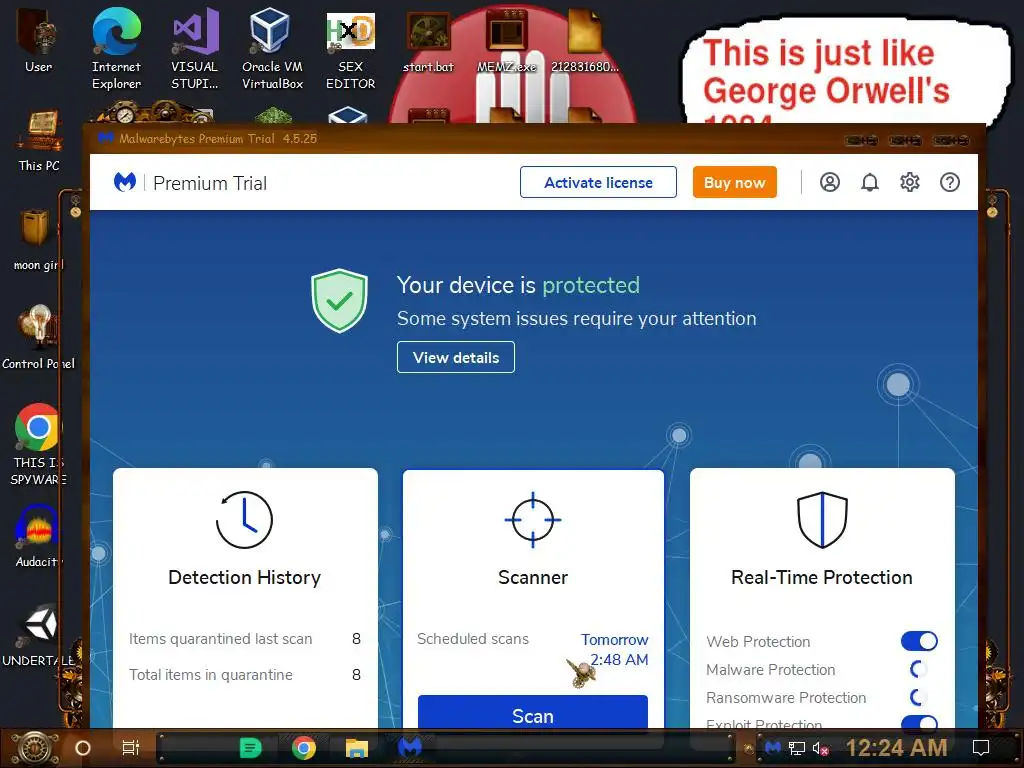
Task: Open the Real-Time Protection card title
Action: [x=822, y=577]
